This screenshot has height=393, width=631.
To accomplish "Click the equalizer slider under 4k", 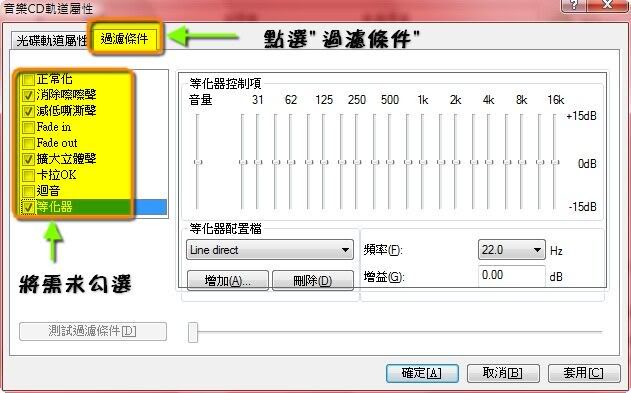I will (489, 162).
